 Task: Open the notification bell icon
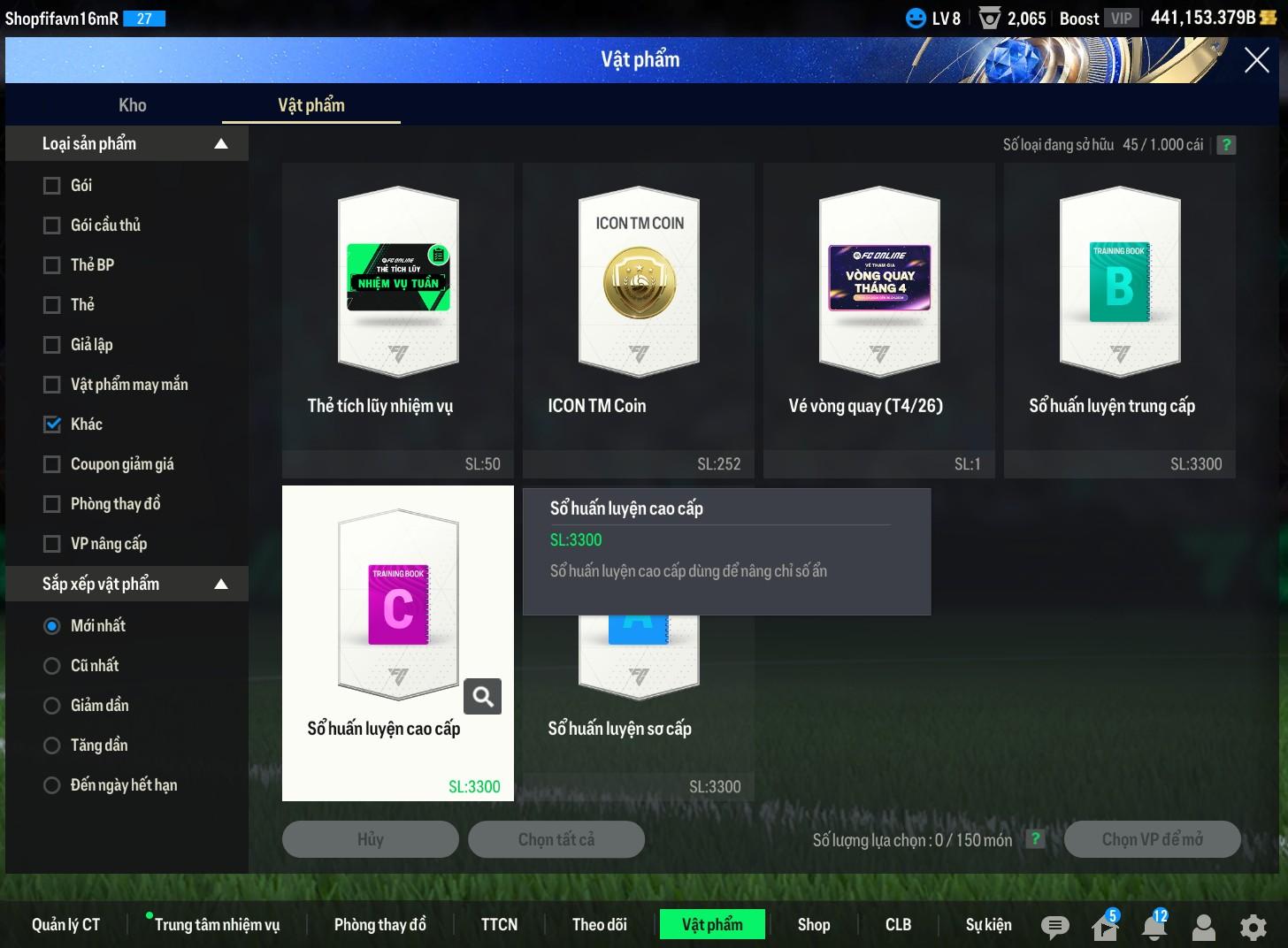click(x=1154, y=926)
